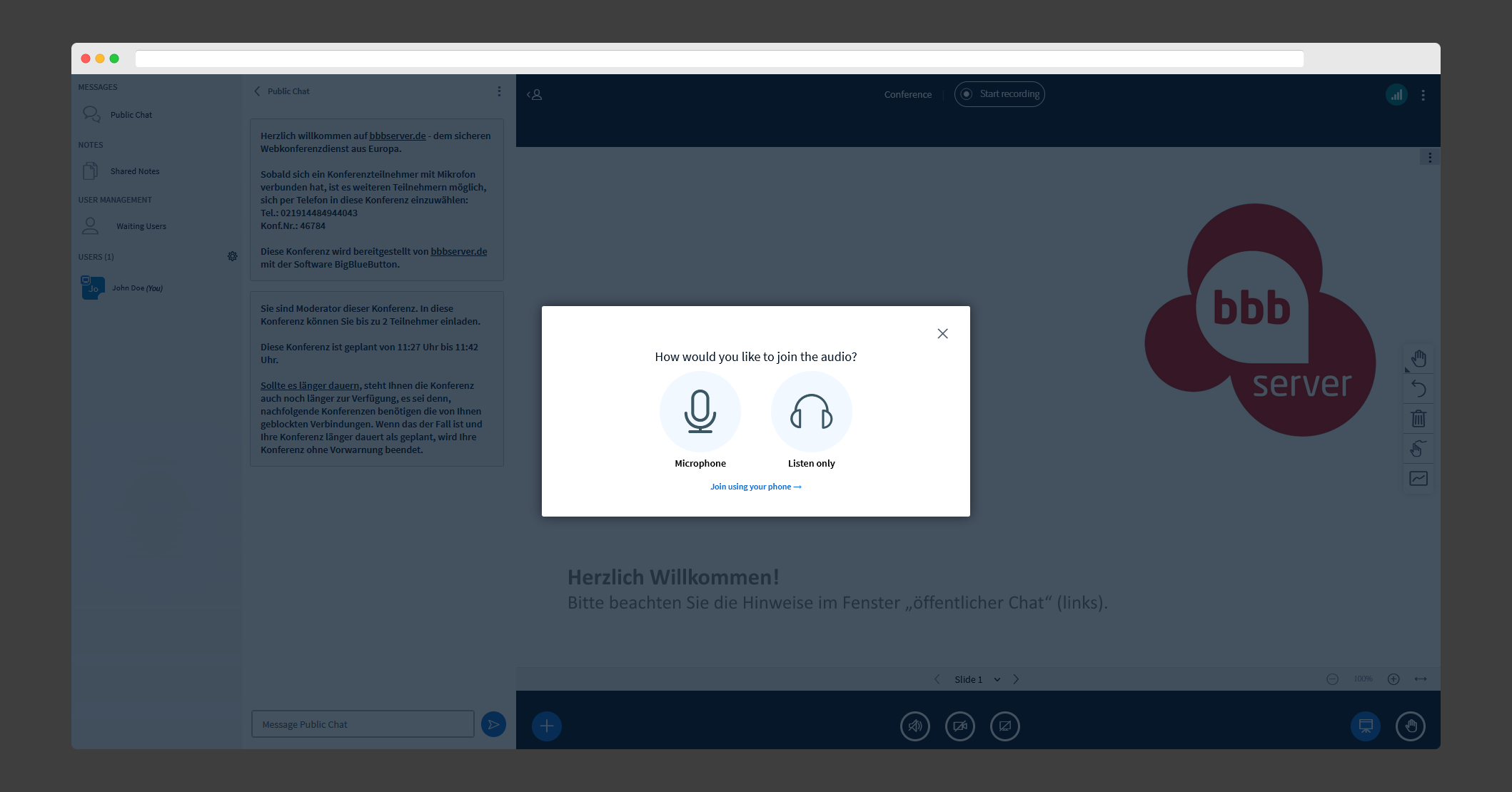Undo last whiteboard annotation
Image resolution: width=1512 pixels, height=792 pixels.
coord(1418,388)
